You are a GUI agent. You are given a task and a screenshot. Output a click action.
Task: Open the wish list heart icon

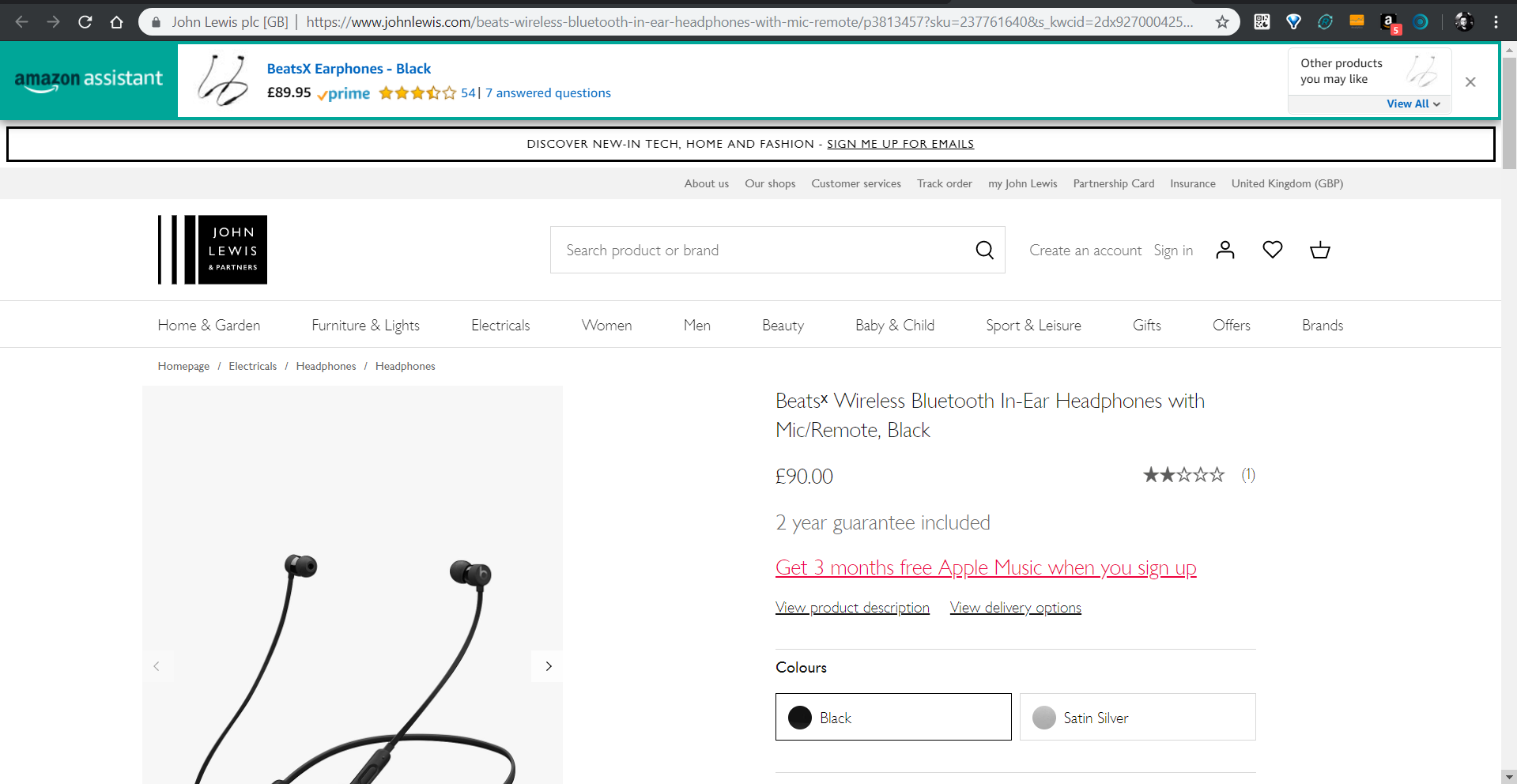coord(1273,250)
